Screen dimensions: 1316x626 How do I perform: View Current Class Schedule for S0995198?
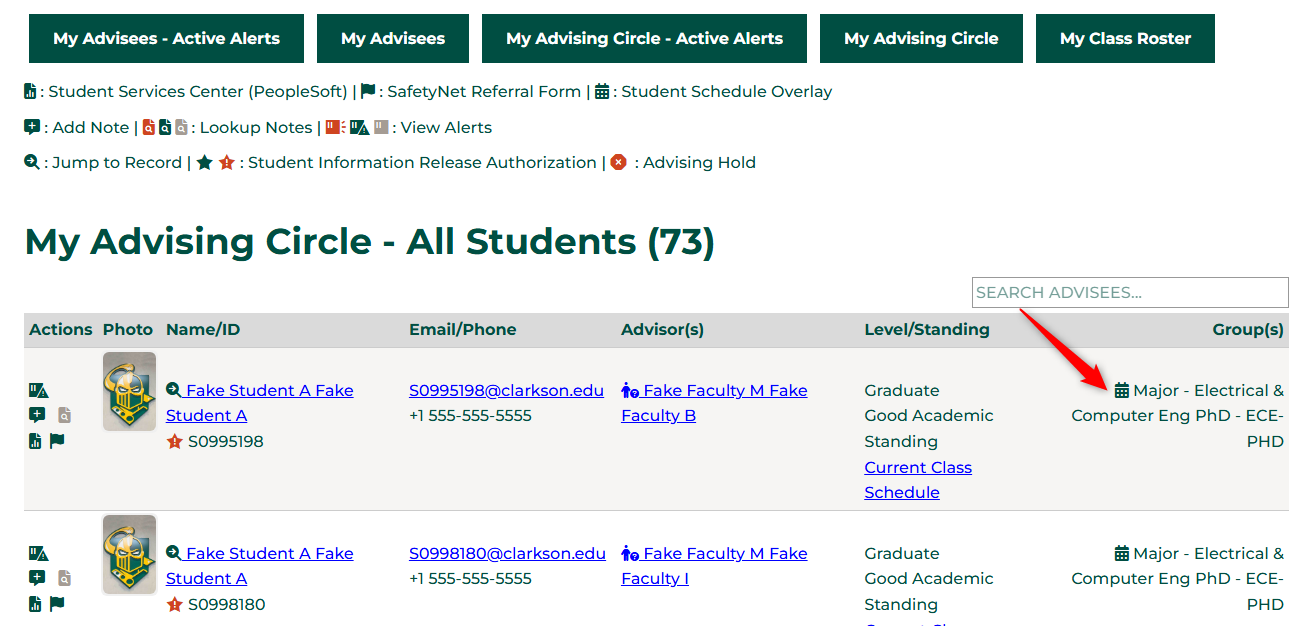[x=918, y=480]
